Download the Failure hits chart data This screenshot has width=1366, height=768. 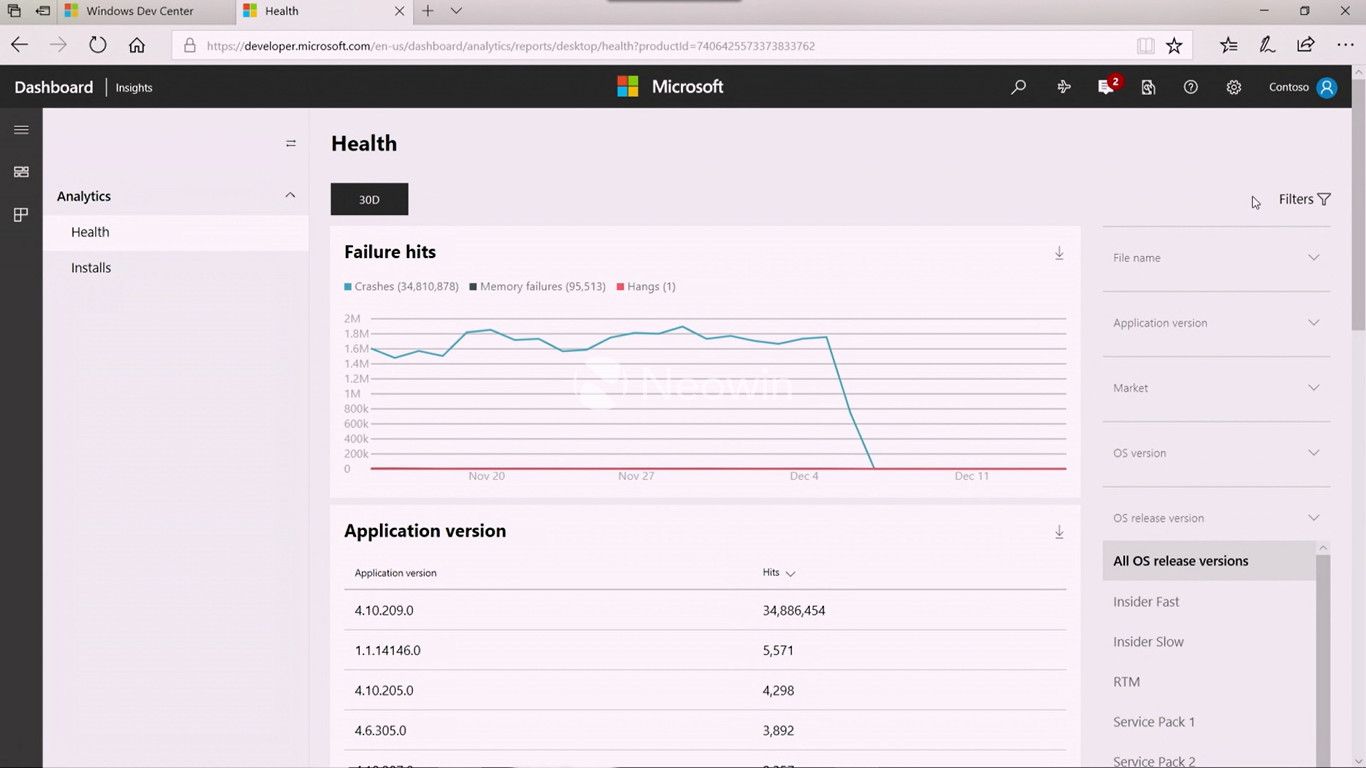[1059, 253]
